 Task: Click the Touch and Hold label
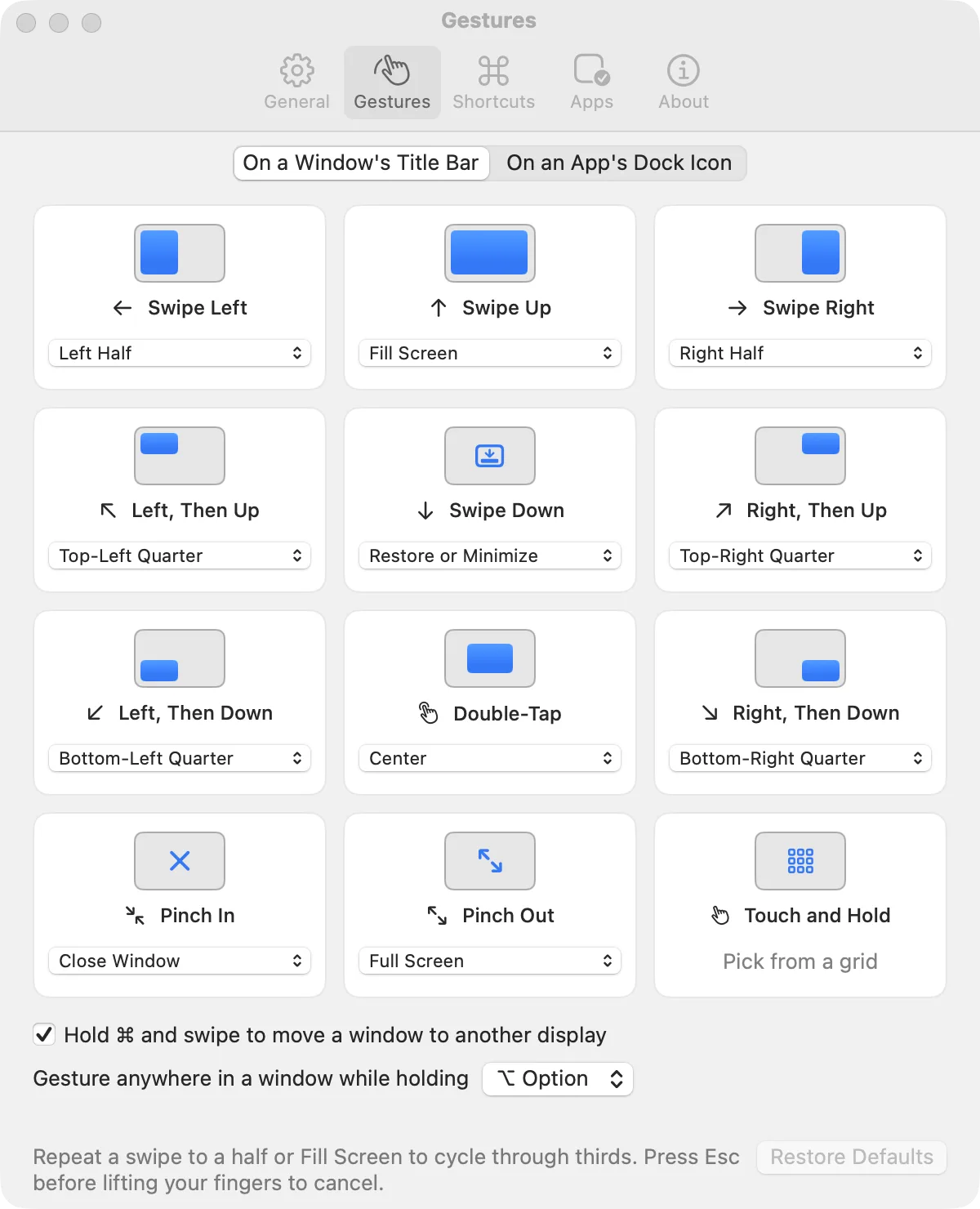click(x=817, y=916)
